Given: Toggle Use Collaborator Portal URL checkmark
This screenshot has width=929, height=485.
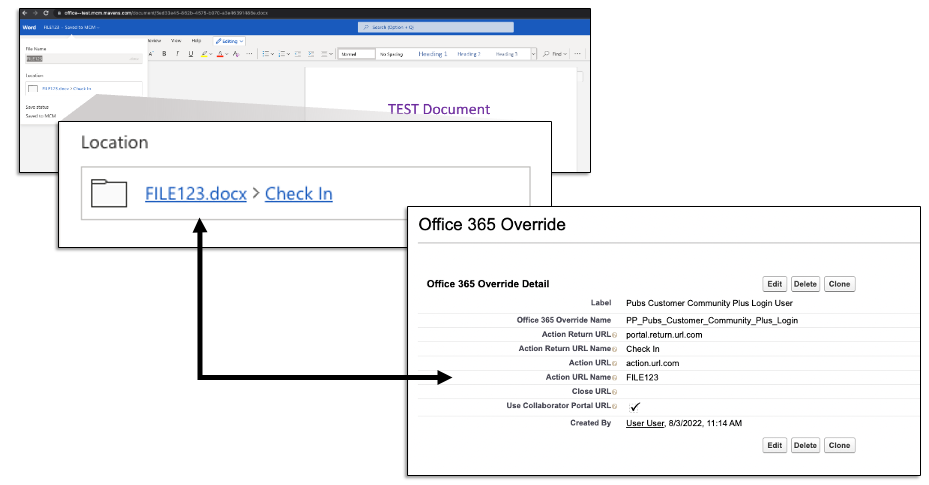Looking at the screenshot, I should coord(634,406).
